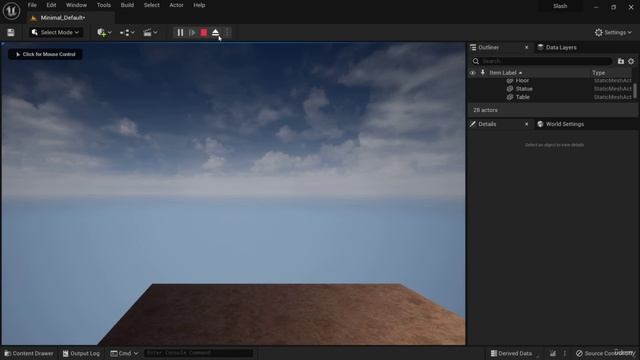
Task: Stop the play session
Action: (204, 33)
